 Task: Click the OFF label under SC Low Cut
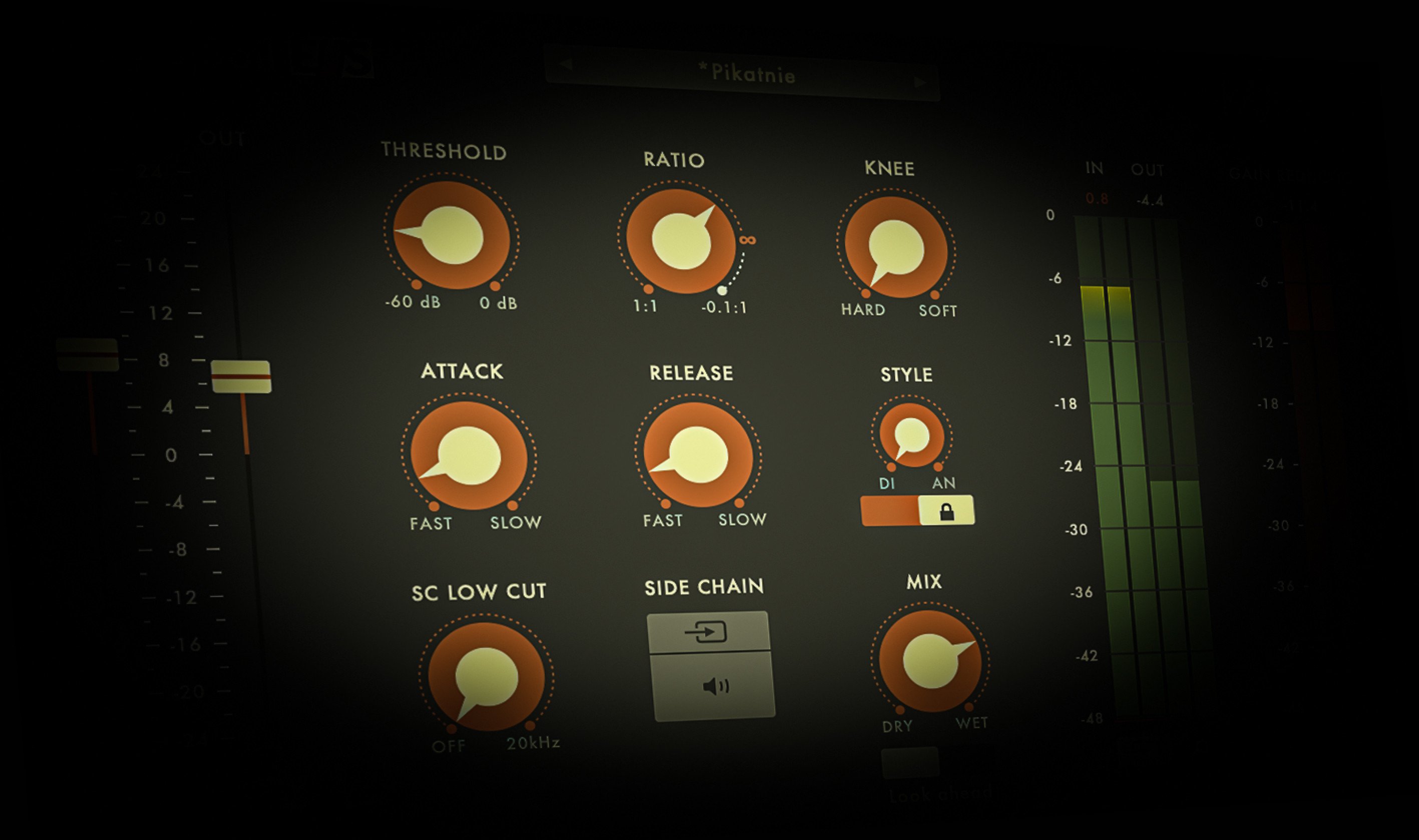[449, 746]
